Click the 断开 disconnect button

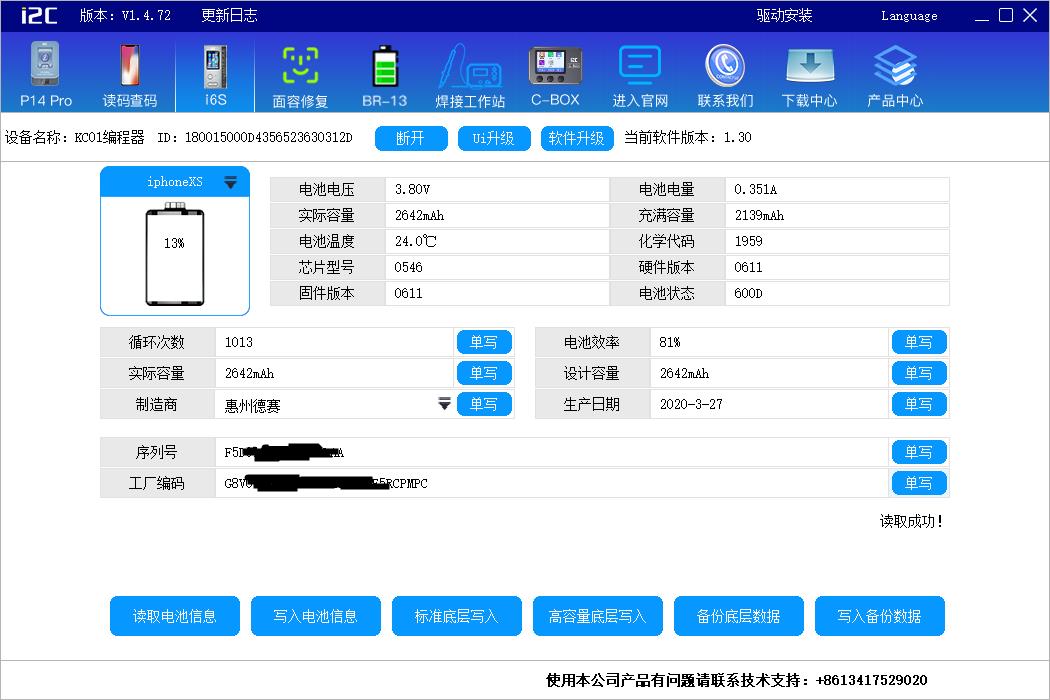click(x=411, y=138)
